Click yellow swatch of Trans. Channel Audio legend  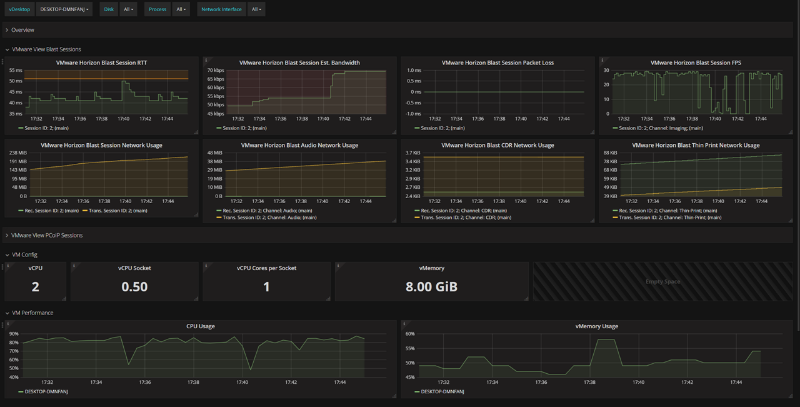click(x=219, y=217)
